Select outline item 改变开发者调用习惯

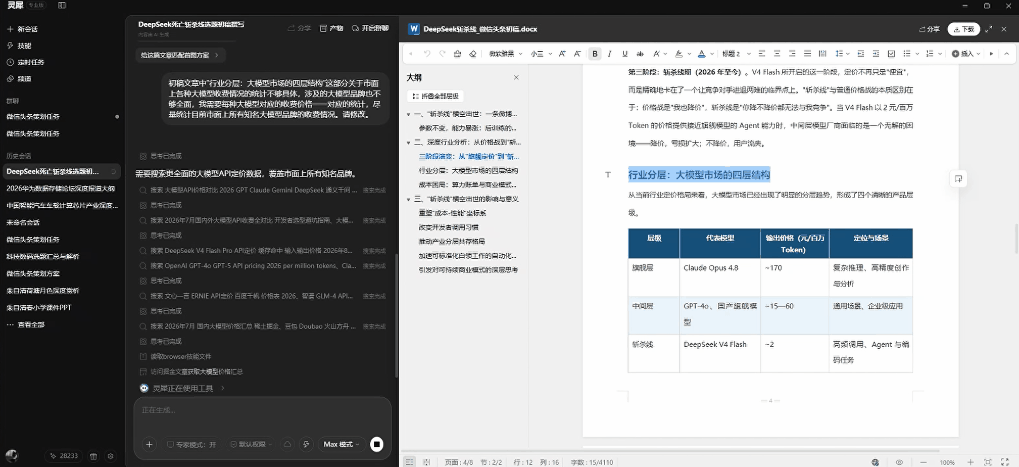click(x=448, y=227)
